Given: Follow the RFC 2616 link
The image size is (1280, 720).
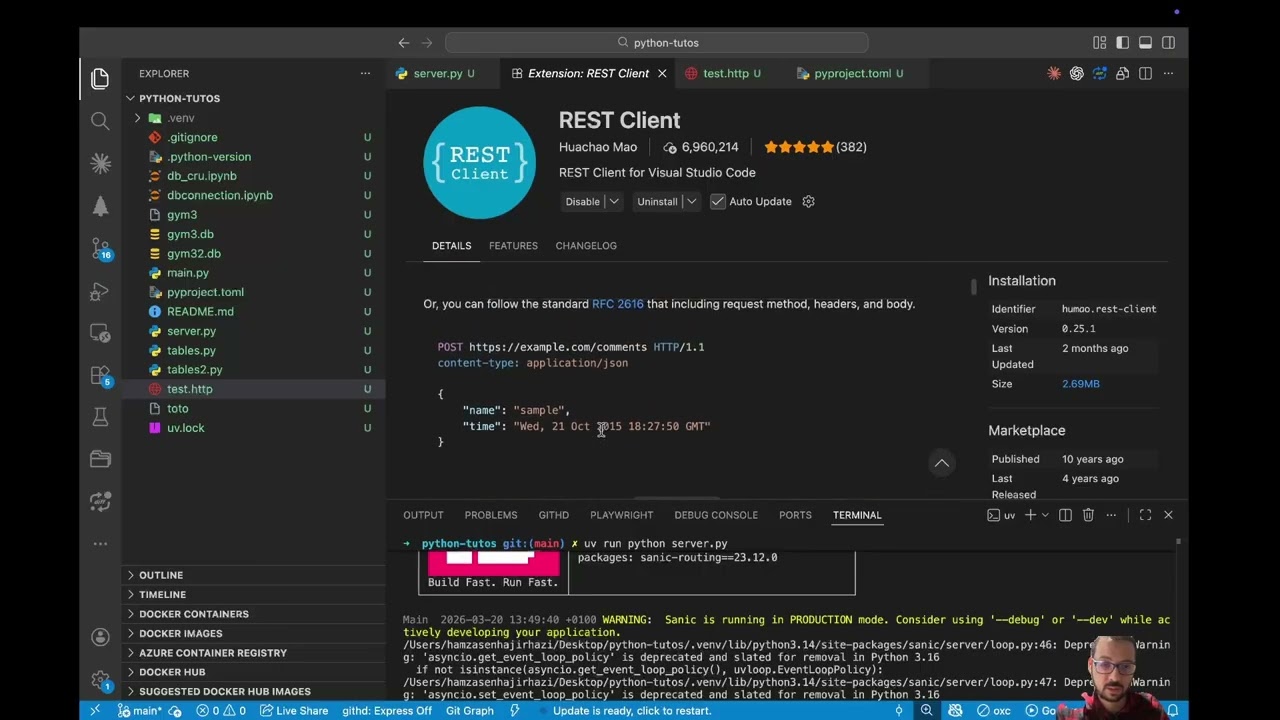Looking at the screenshot, I should 618,304.
